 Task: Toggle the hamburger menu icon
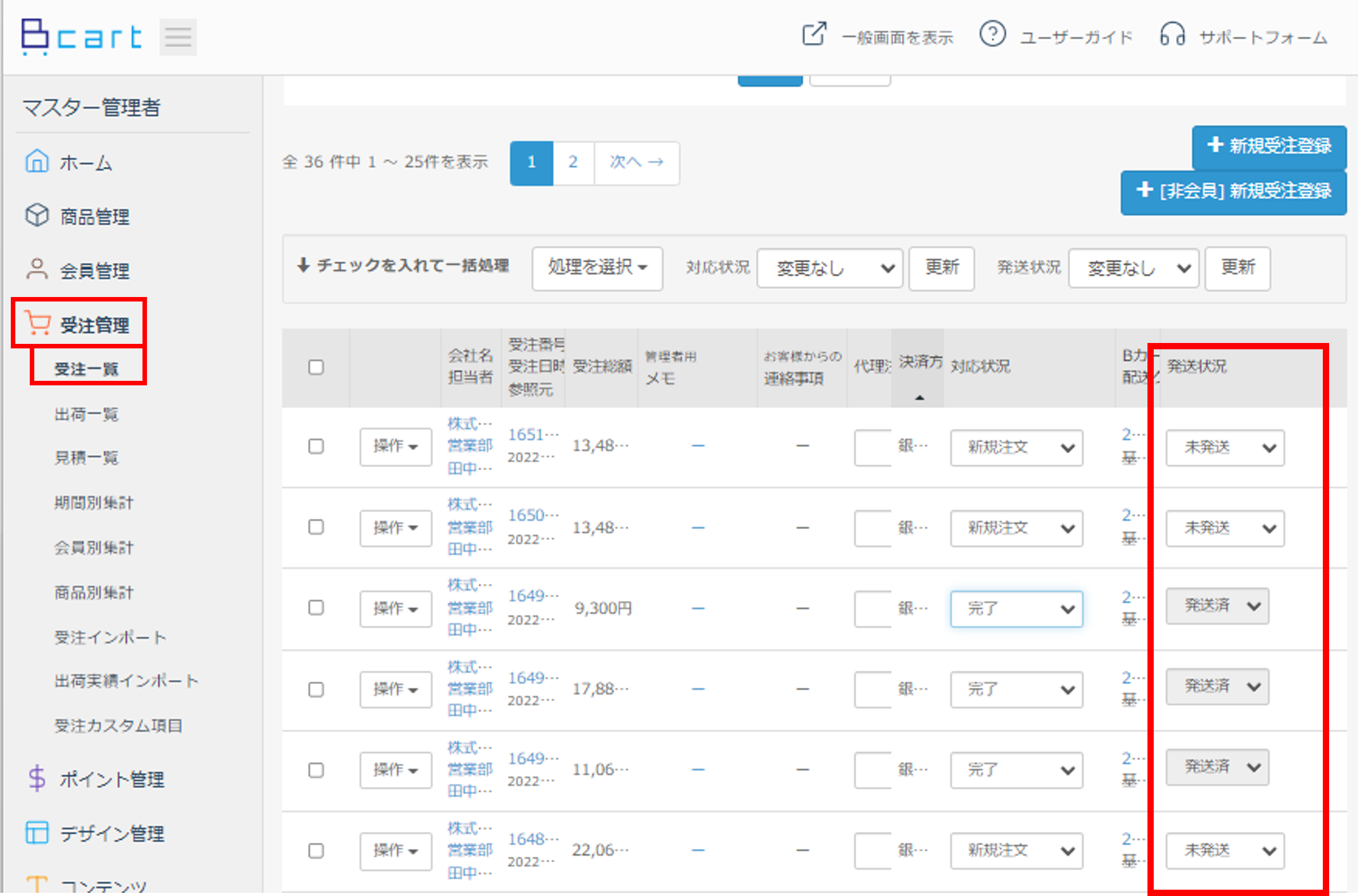[x=179, y=37]
